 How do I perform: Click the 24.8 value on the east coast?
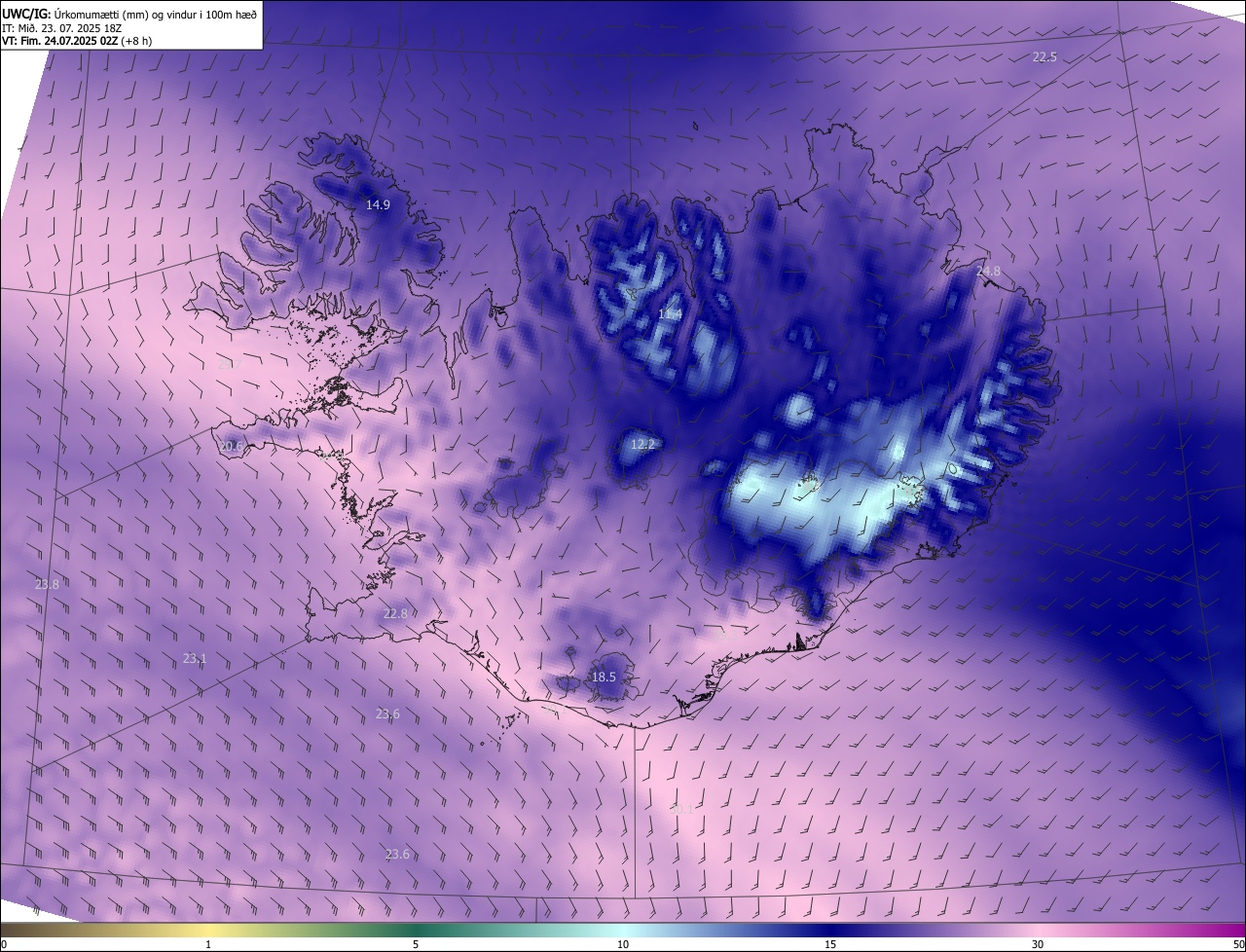click(988, 271)
